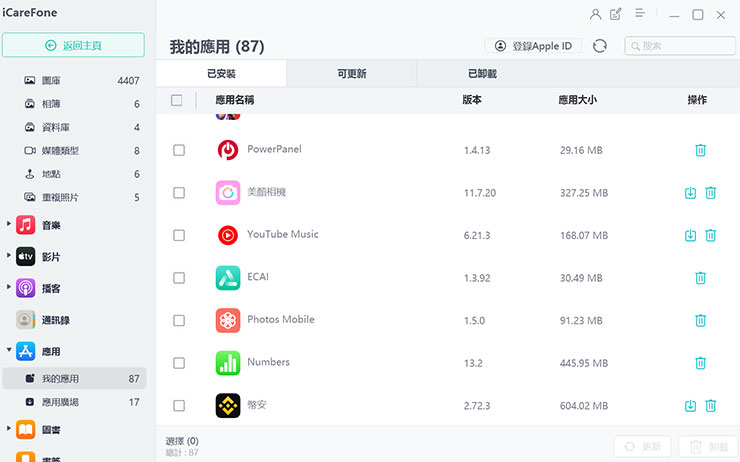The height and width of the screenshot is (462, 740).
Task: Click the 445.95 MB size value
Action: point(584,363)
